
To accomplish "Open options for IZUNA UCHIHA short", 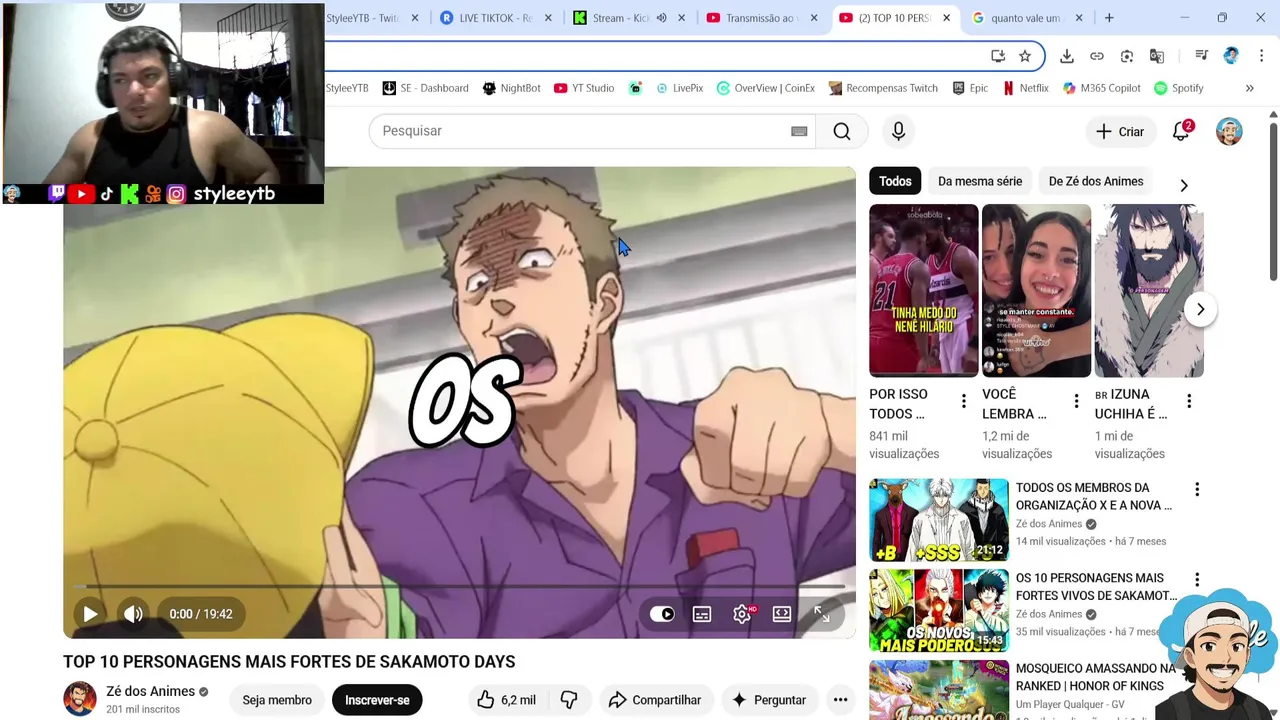I will (1189, 401).
